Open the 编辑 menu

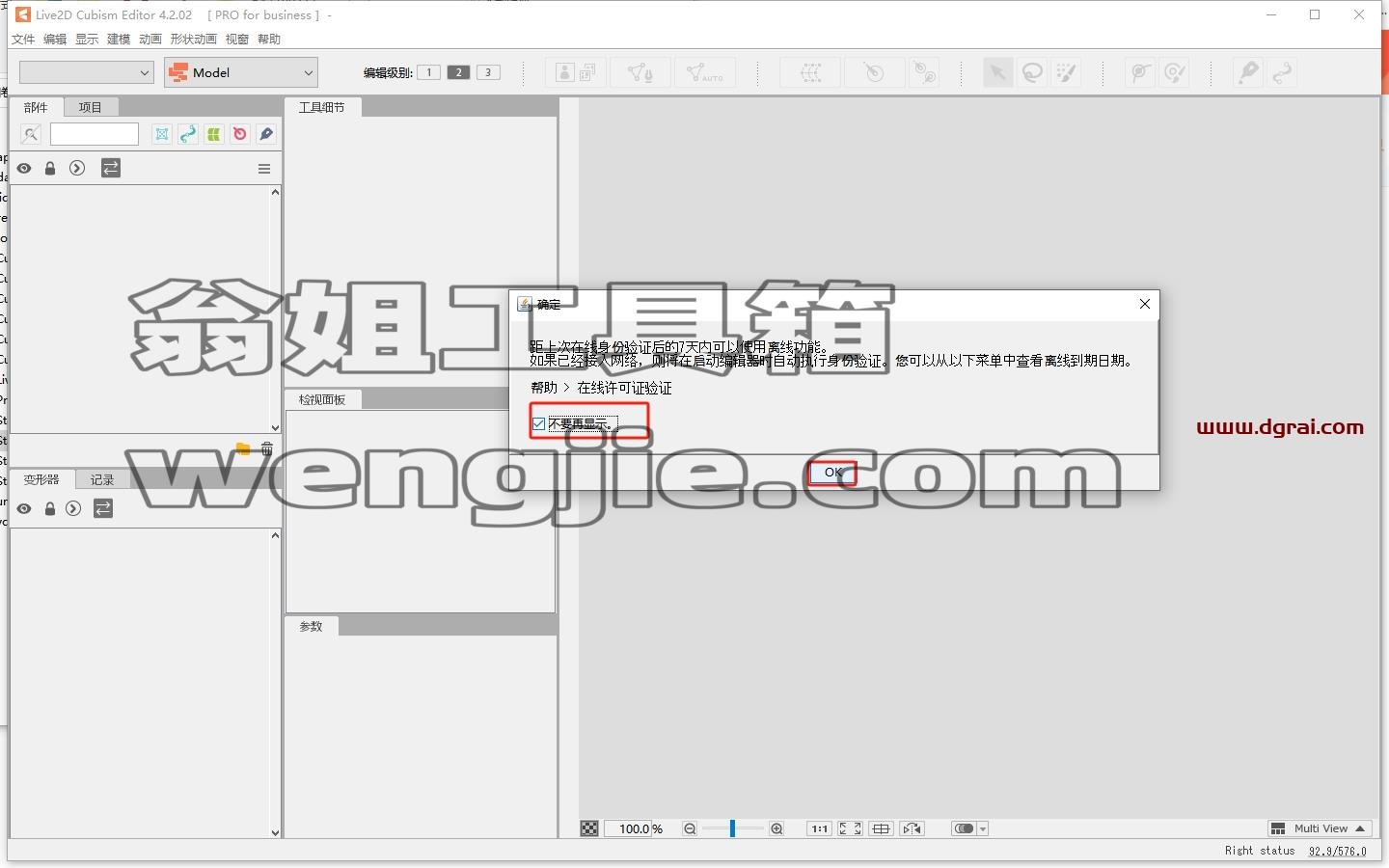[55, 40]
